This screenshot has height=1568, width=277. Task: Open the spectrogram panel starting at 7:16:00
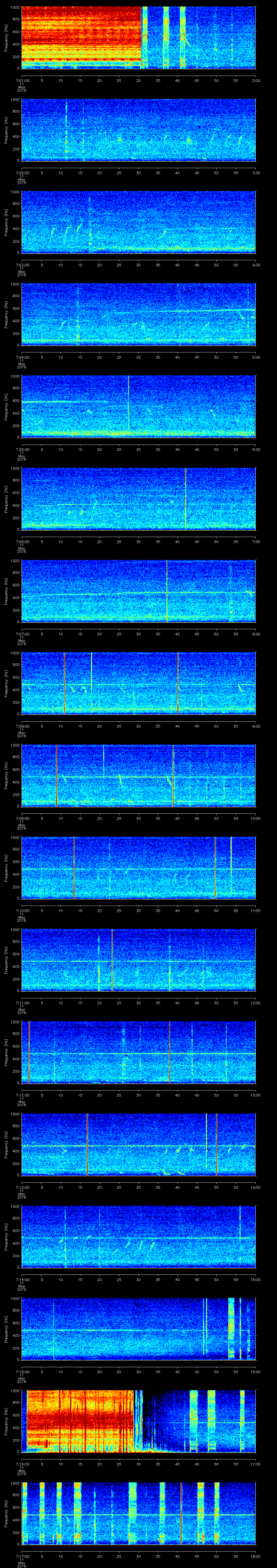pos(138,1421)
